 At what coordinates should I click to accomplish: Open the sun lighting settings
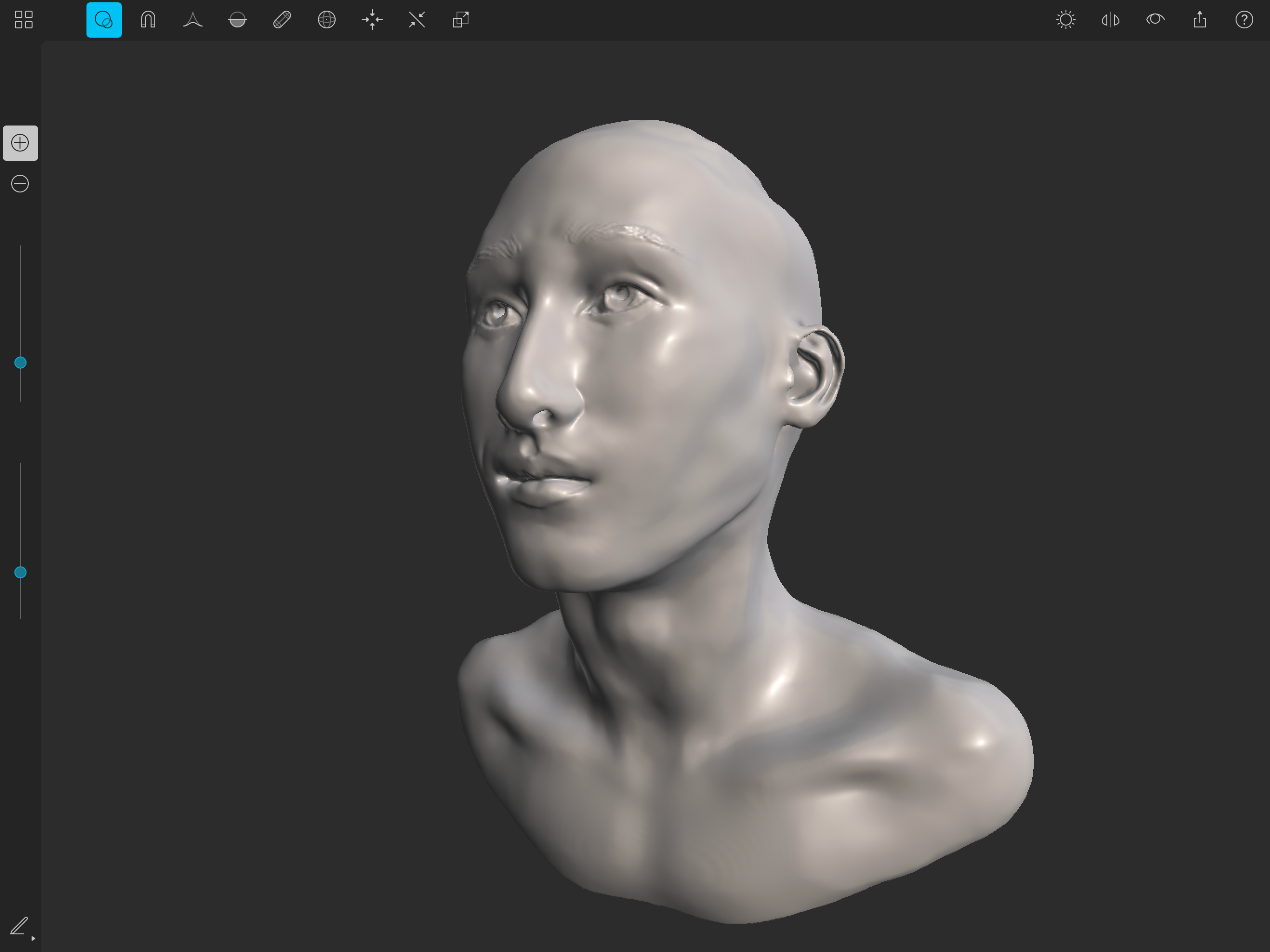[x=1065, y=20]
